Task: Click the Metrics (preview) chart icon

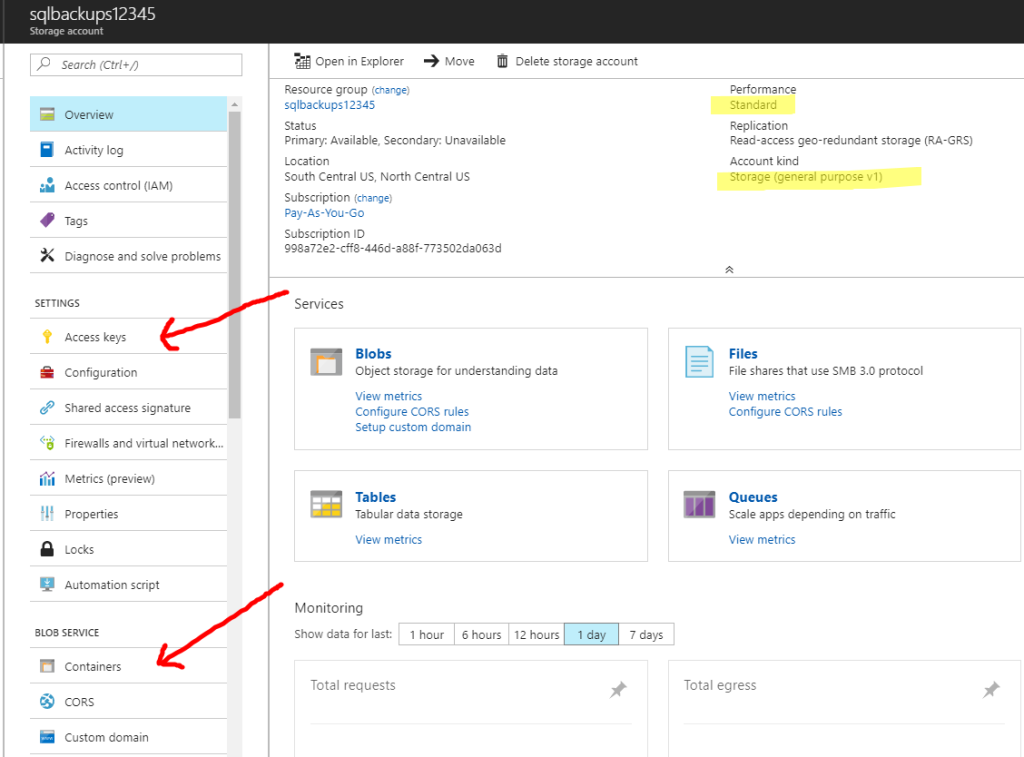Action: point(47,479)
